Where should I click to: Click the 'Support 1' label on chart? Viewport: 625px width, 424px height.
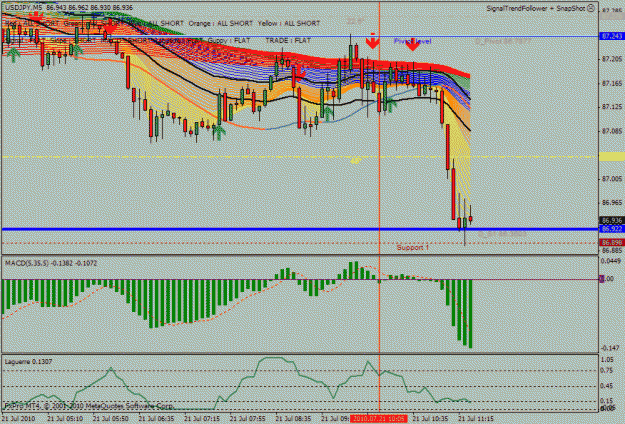coord(413,247)
